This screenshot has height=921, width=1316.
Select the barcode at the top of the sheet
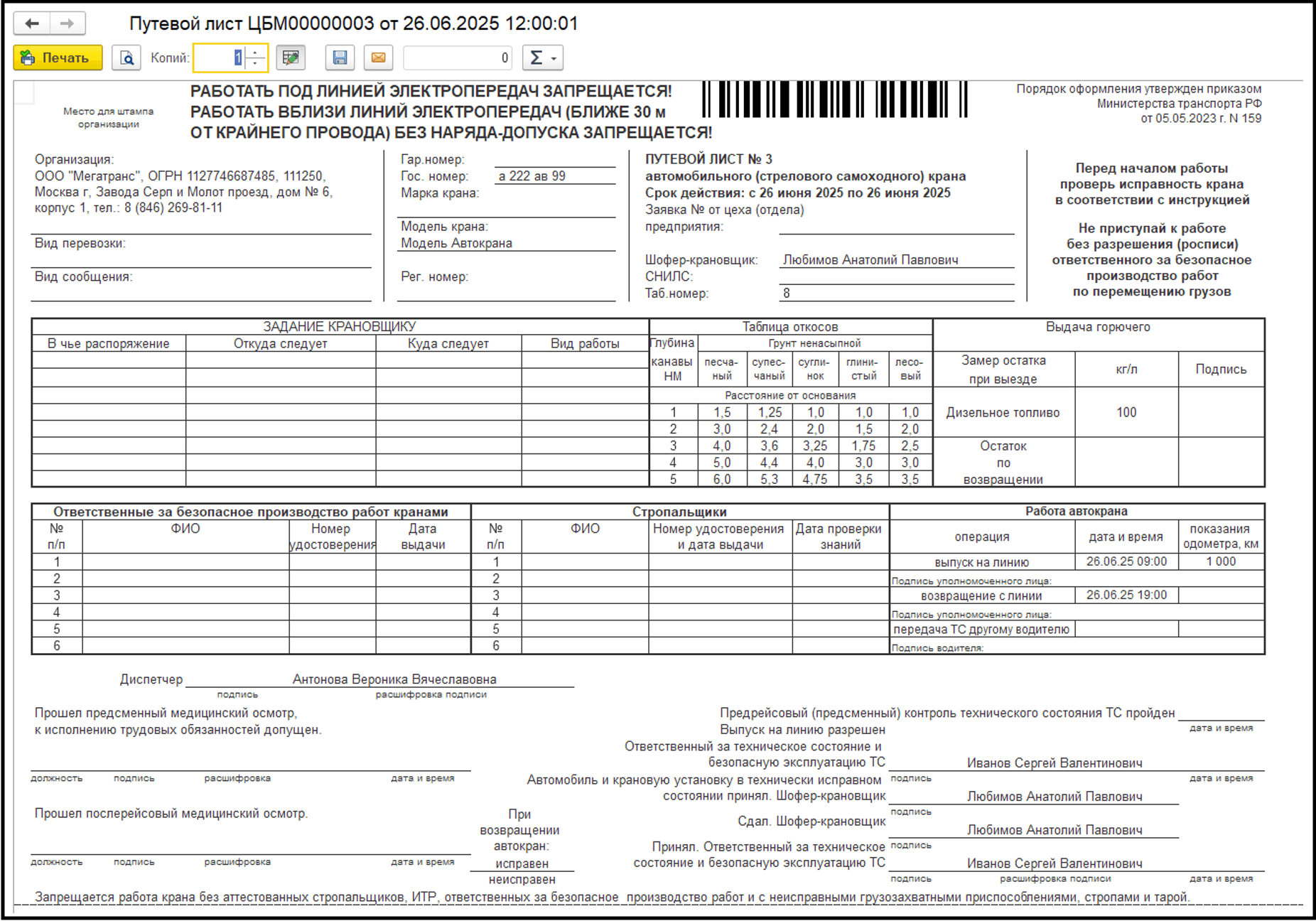835,99
